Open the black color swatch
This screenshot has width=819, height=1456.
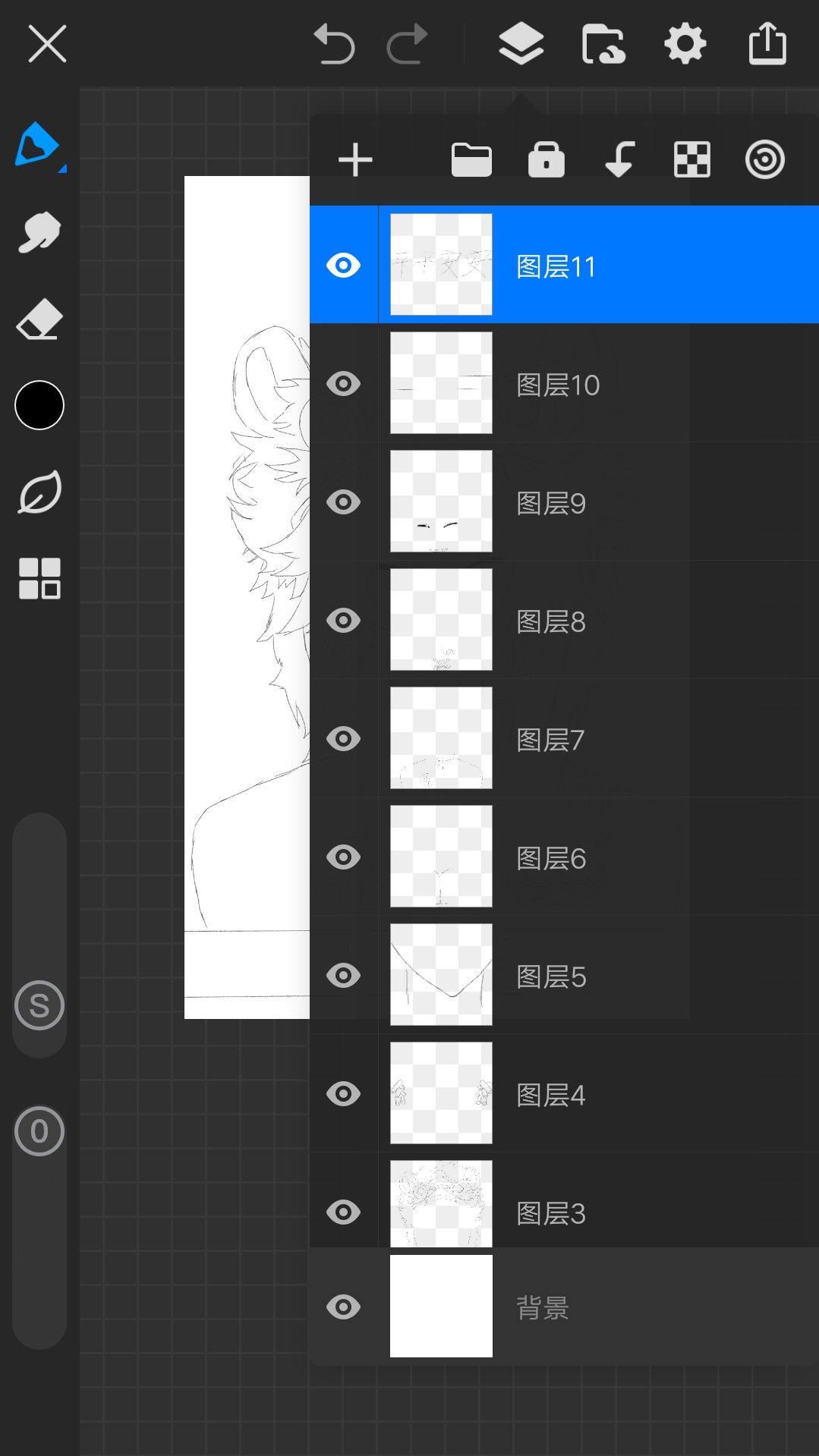pyautogui.click(x=39, y=405)
